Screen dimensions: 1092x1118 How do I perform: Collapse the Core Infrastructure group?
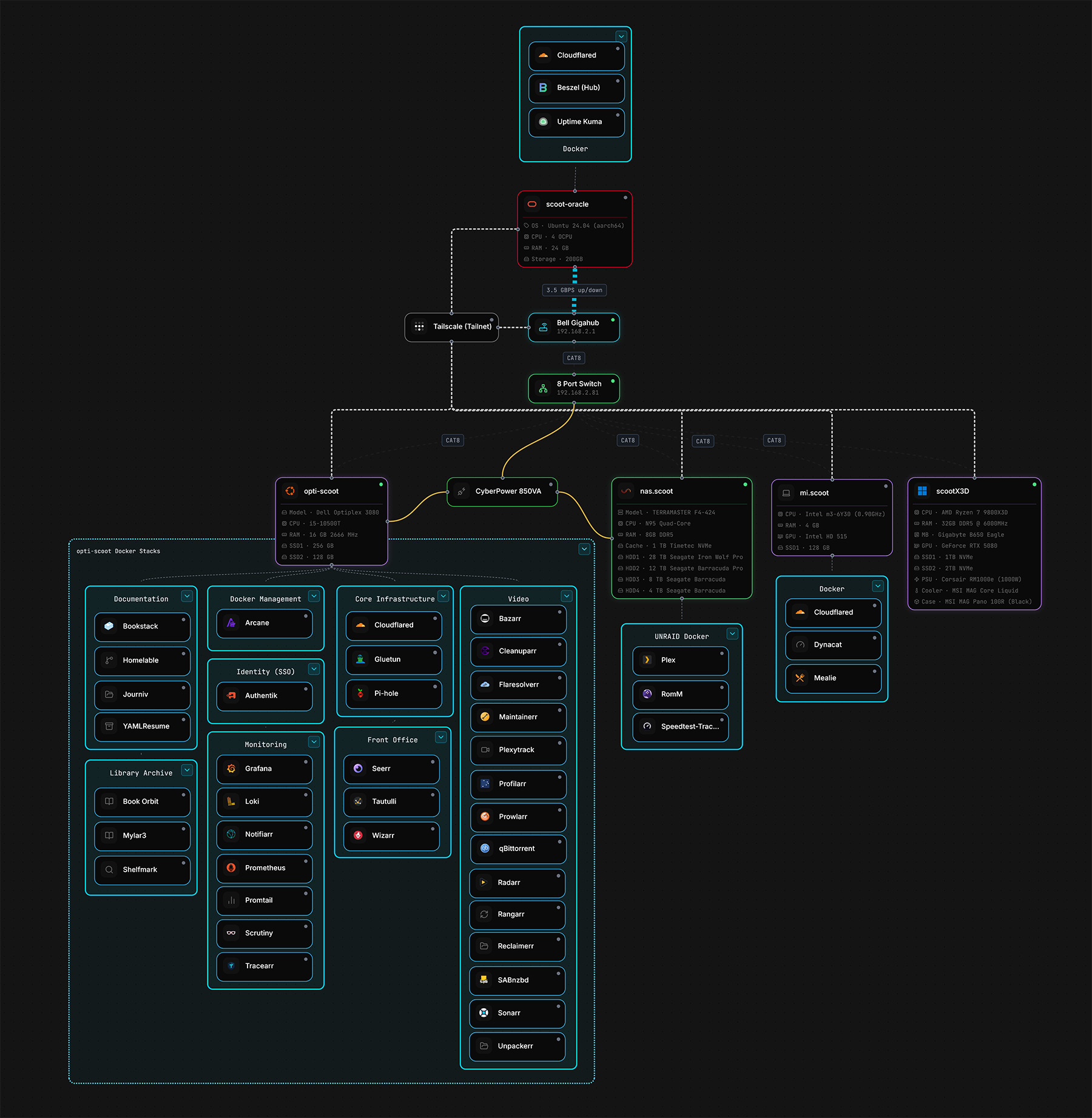click(x=443, y=596)
